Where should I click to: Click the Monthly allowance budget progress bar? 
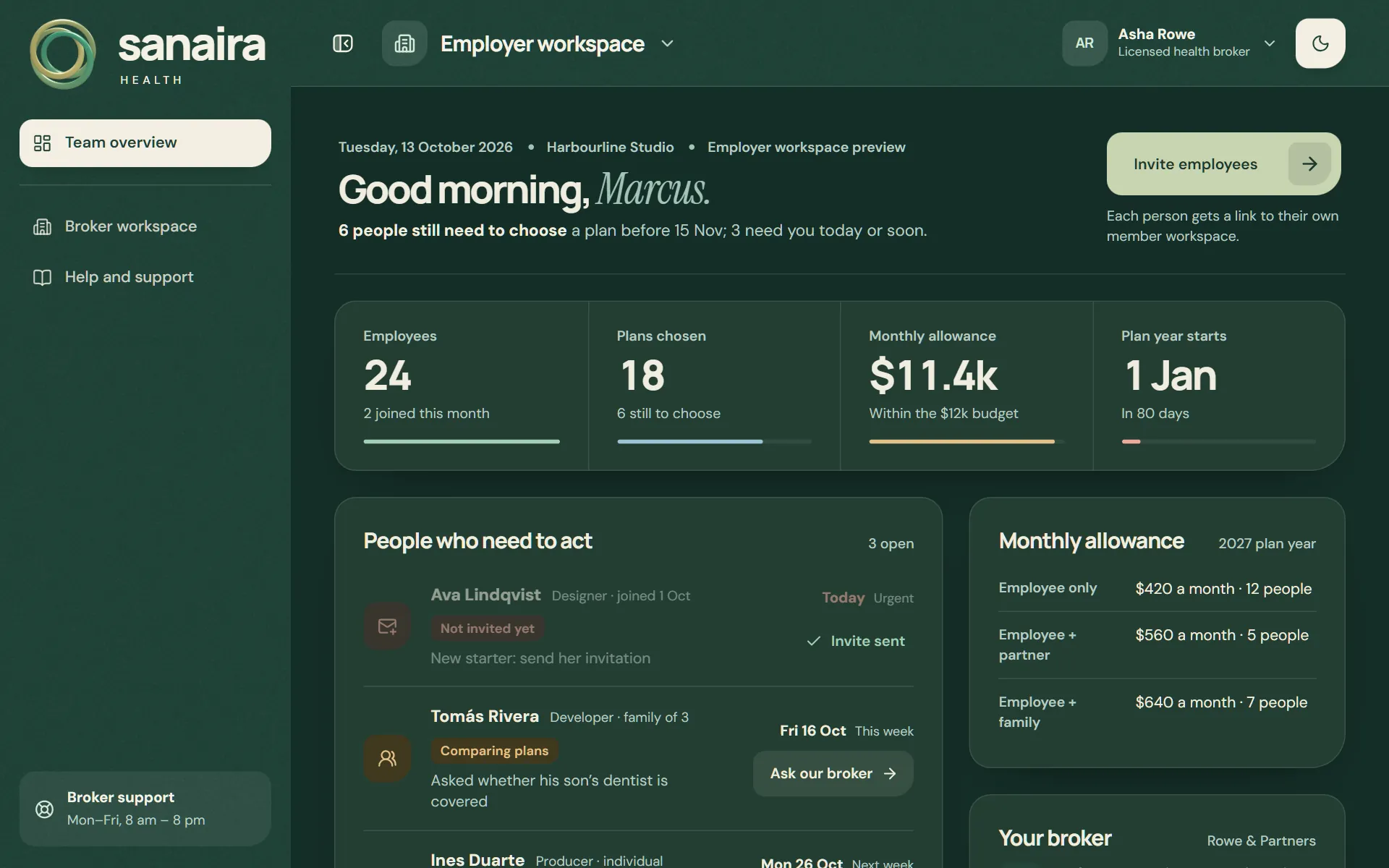[x=967, y=441]
